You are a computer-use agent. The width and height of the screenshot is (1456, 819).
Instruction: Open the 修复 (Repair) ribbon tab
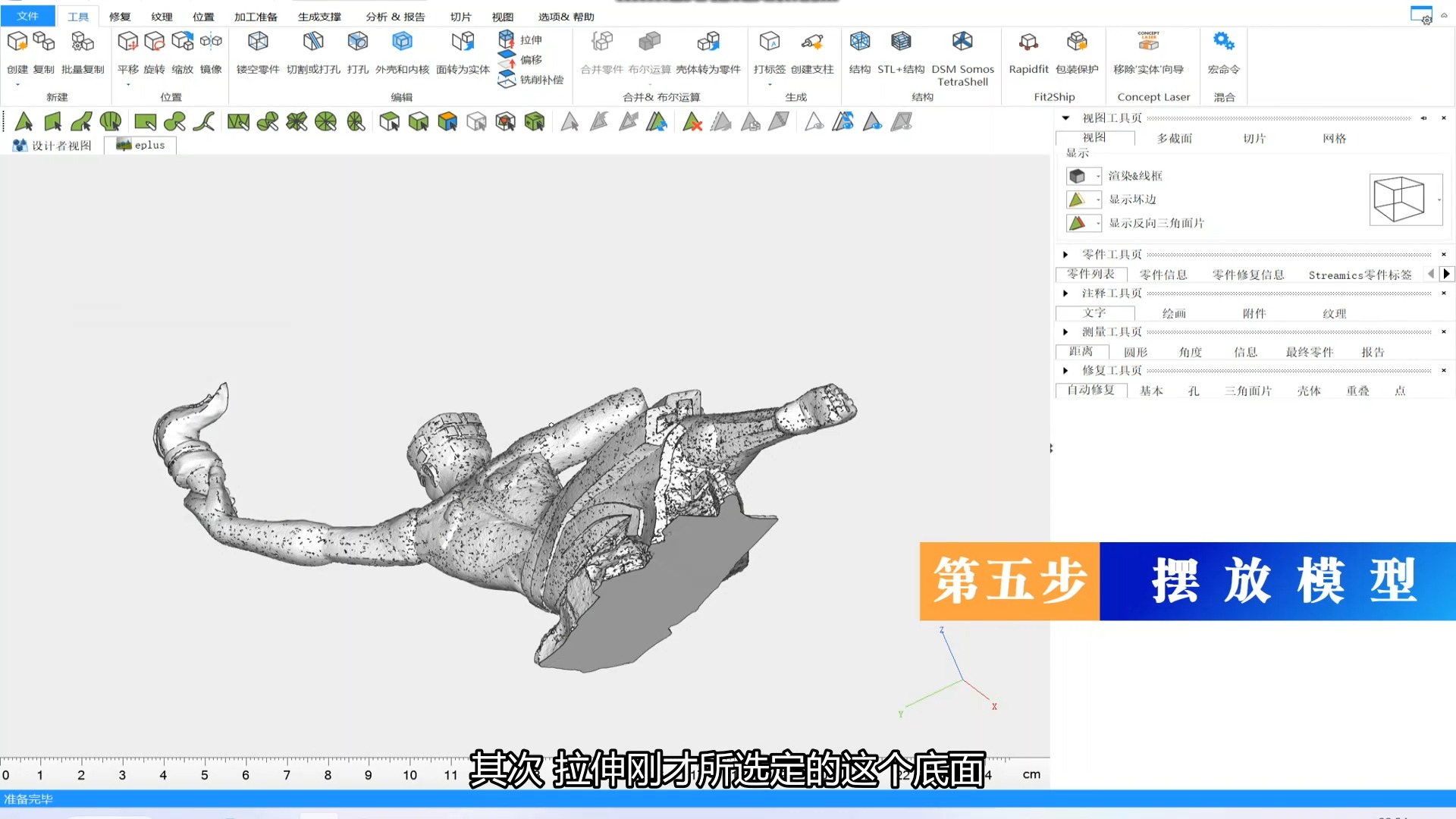120,17
